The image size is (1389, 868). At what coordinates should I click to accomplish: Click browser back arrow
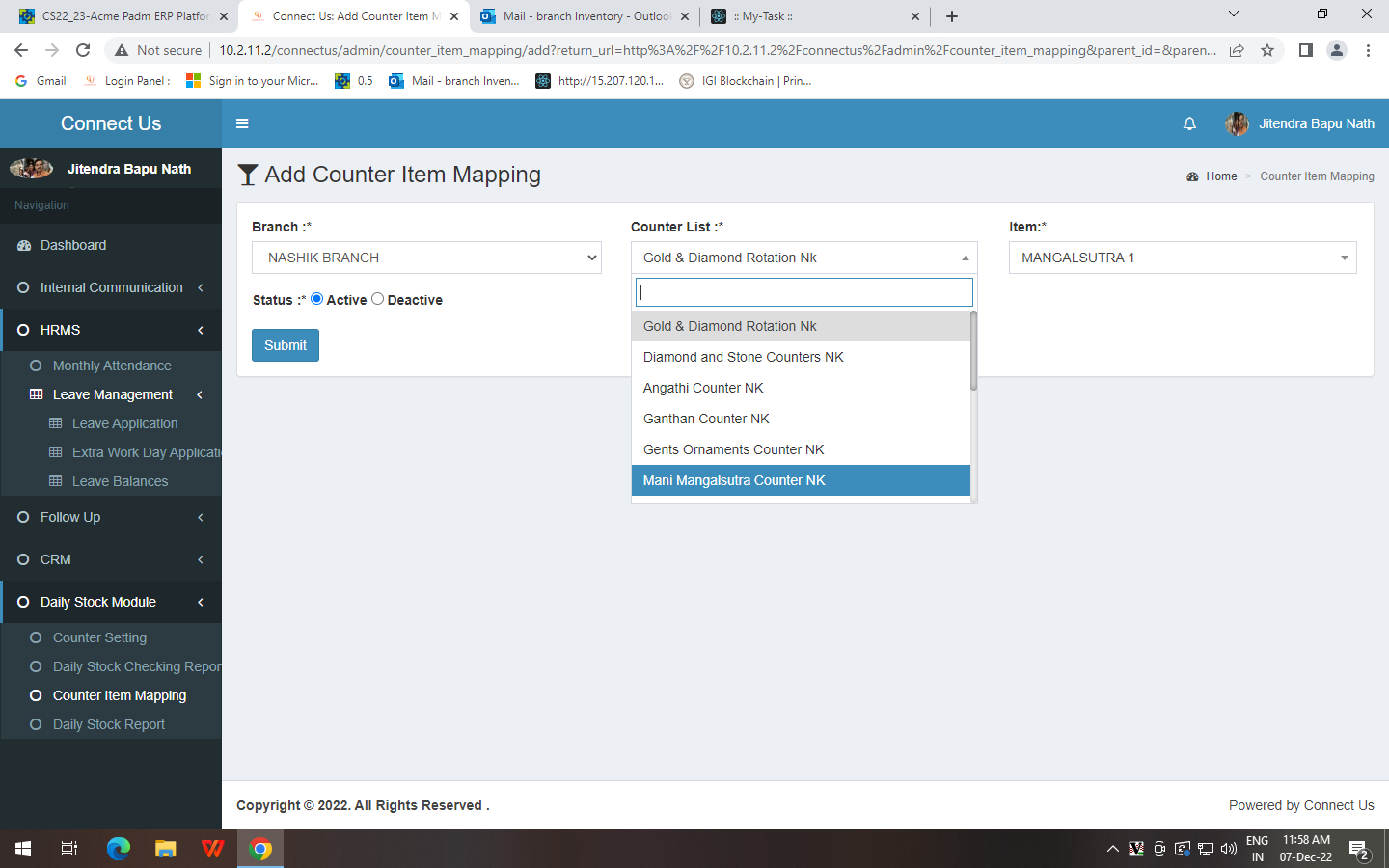(21, 50)
